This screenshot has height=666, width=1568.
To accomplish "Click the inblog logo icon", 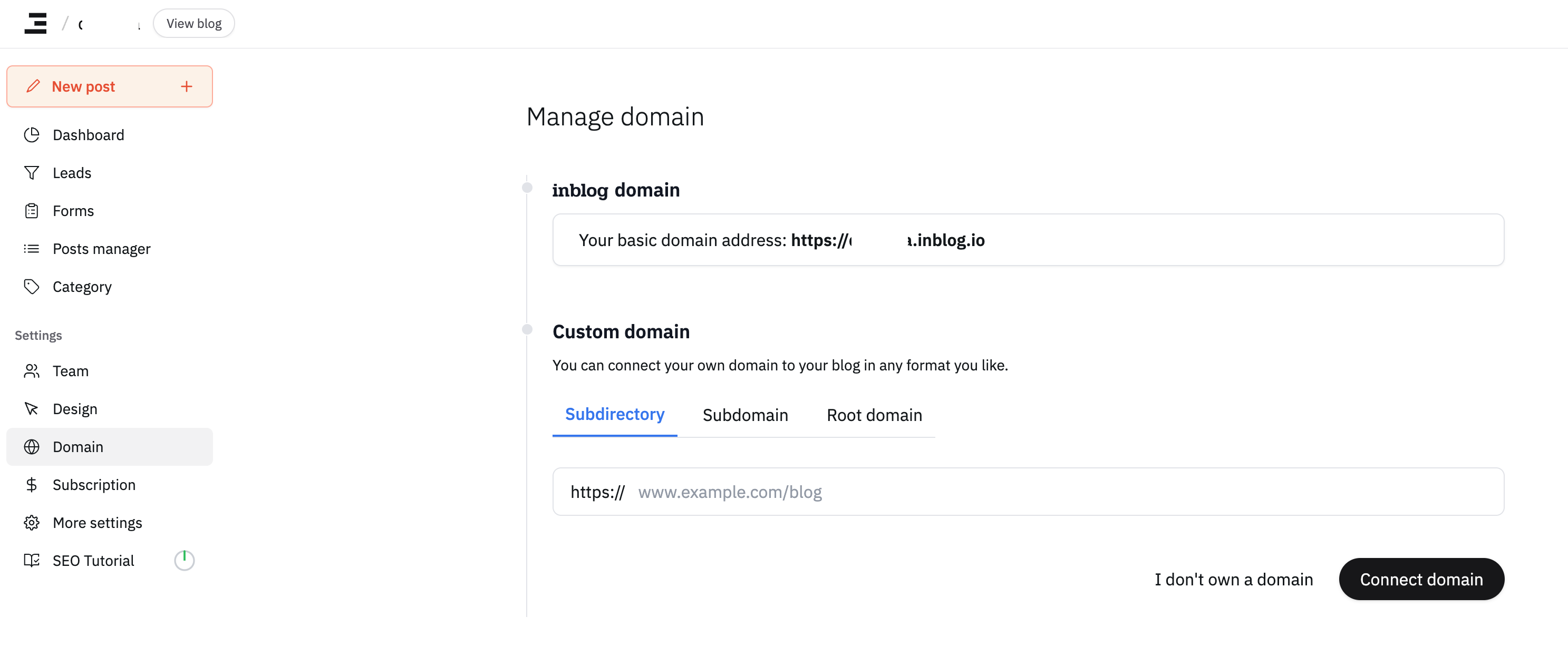I will tap(35, 23).
